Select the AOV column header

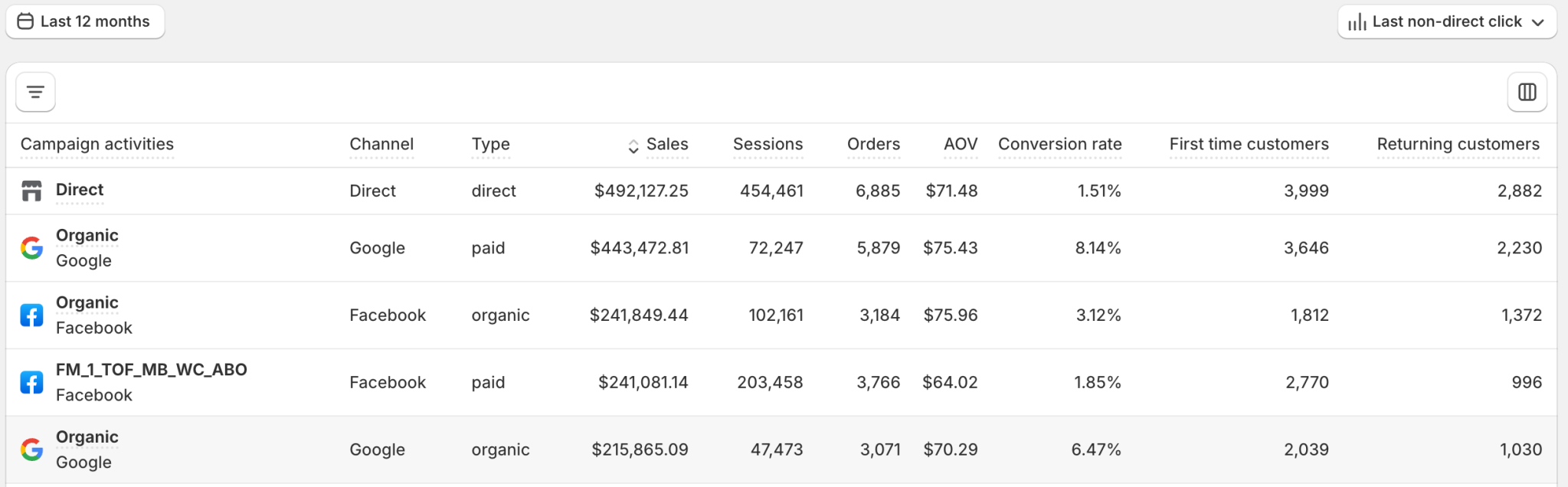[x=961, y=144]
